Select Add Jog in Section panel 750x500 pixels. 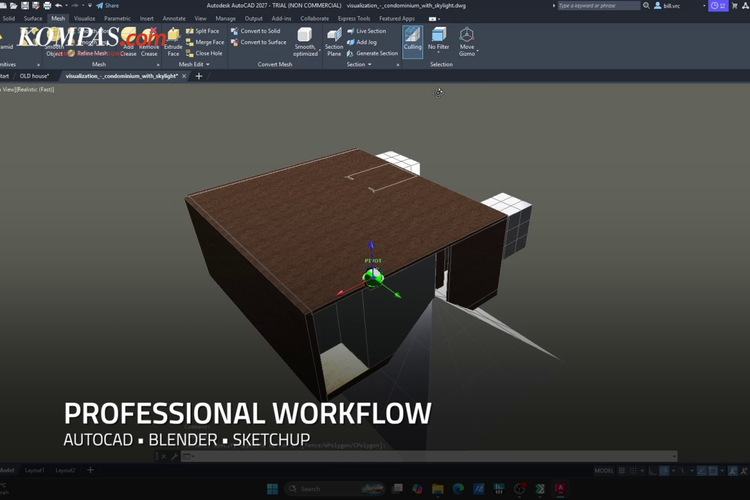pyautogui.click(x=362, y=42)
